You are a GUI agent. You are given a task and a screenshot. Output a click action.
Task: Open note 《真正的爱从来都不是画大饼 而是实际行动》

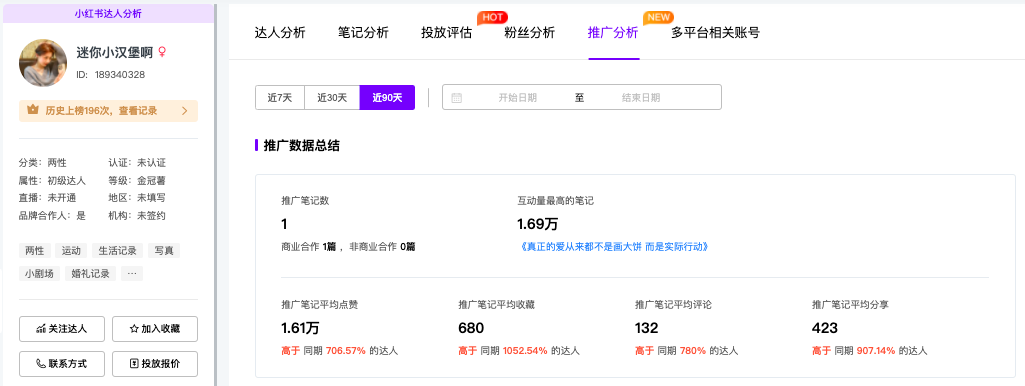(613, 247)
